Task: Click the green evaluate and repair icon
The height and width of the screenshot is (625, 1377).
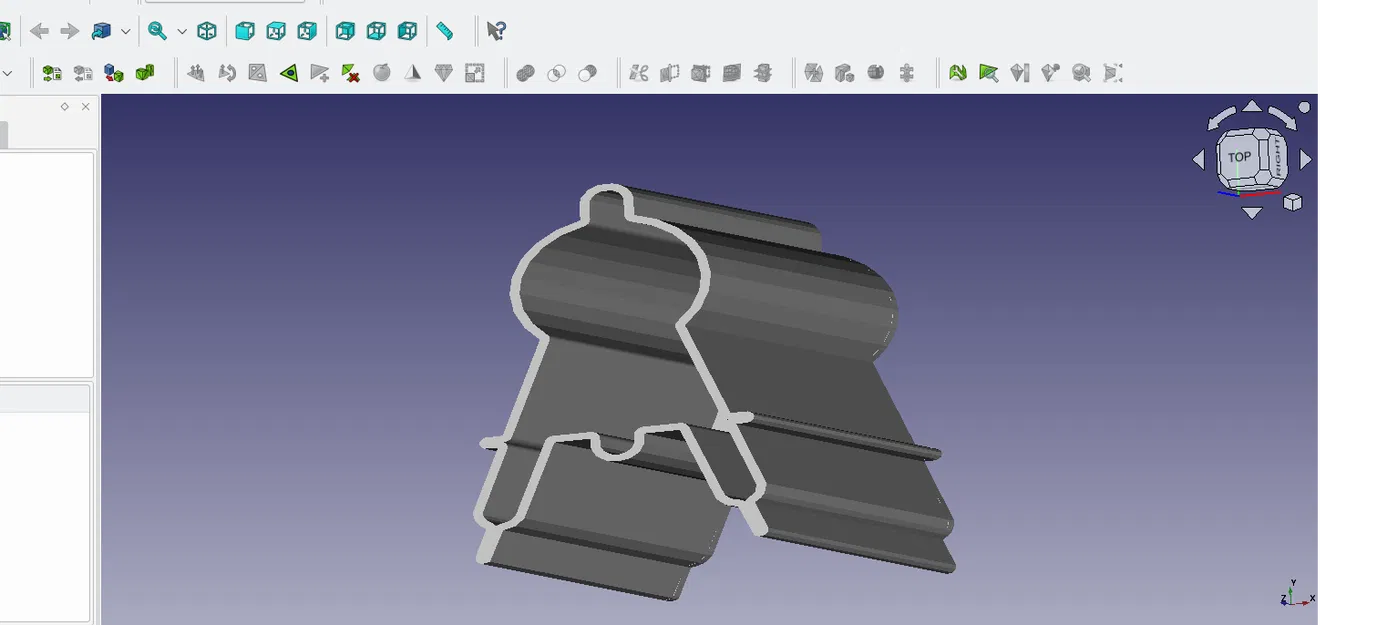Action: point(958,73)
